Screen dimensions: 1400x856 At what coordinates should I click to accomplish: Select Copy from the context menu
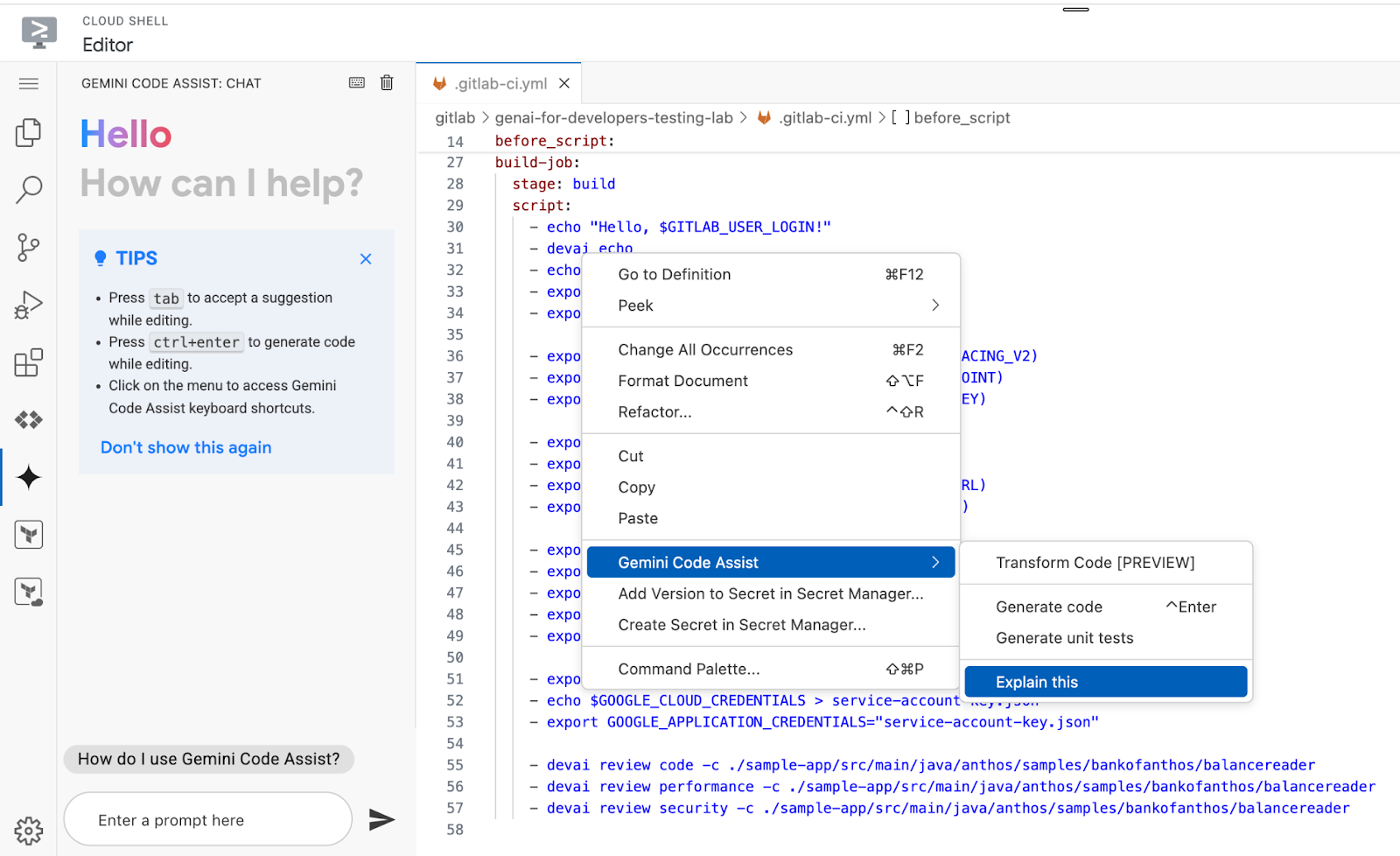(771, 488)
